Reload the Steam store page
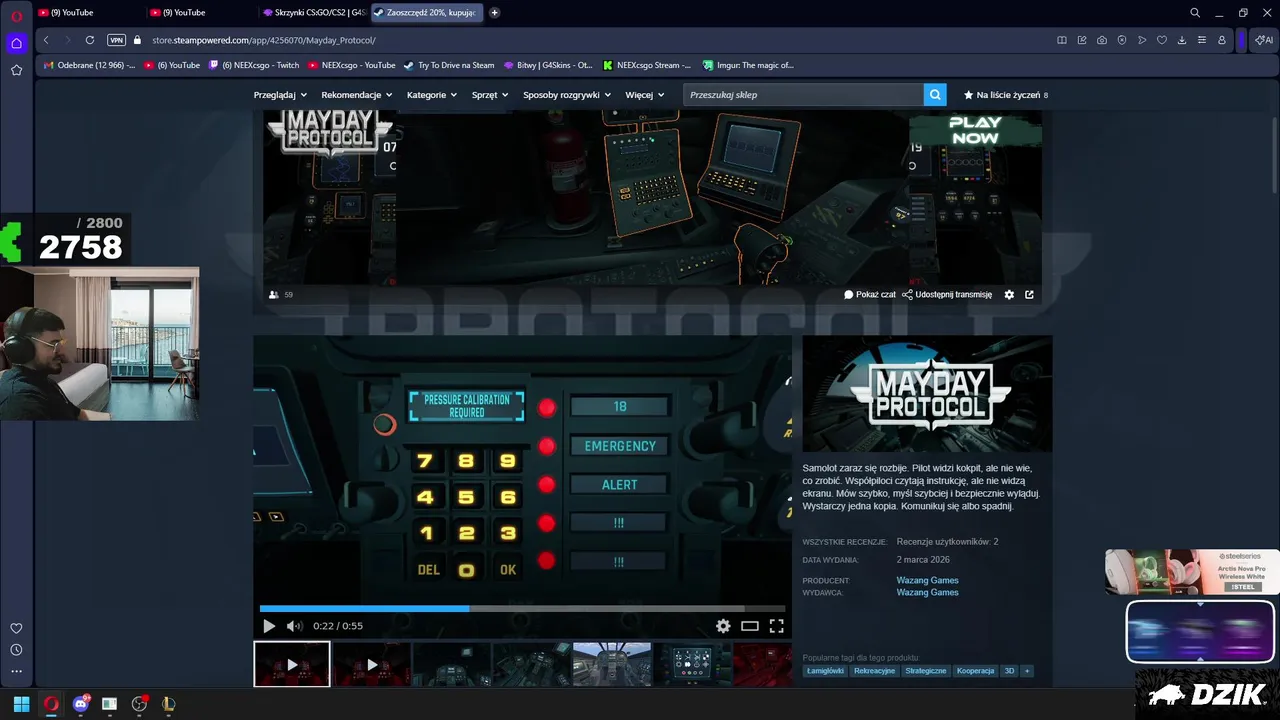 click(90, 40)
